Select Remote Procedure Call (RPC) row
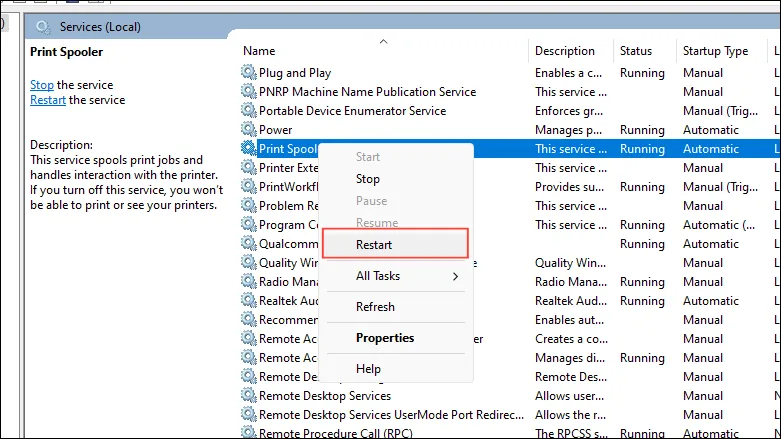The height and width of the screenshot is (439, 781). (336, 433)
